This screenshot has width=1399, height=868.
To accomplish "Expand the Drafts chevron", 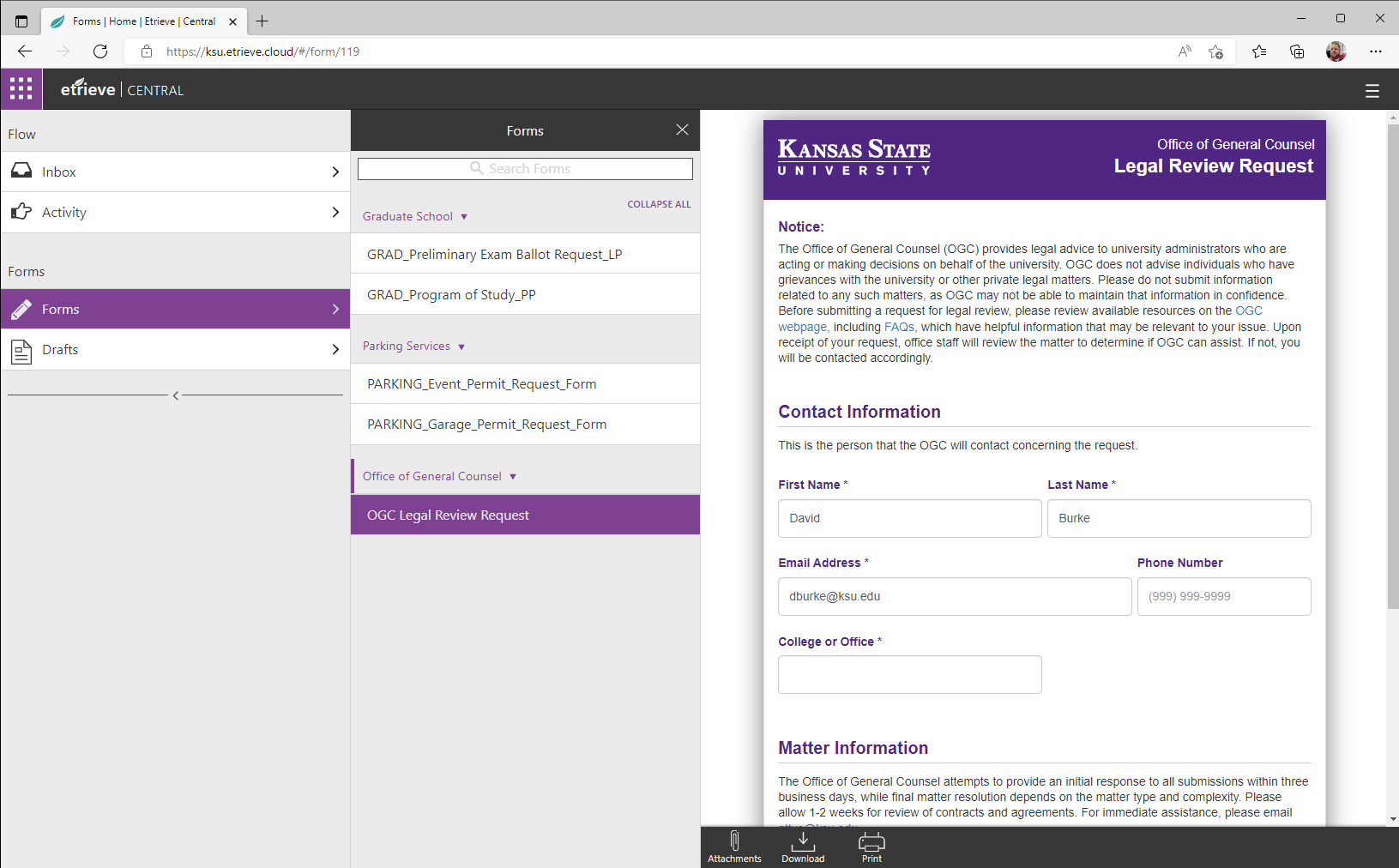I will click(335, 349).
